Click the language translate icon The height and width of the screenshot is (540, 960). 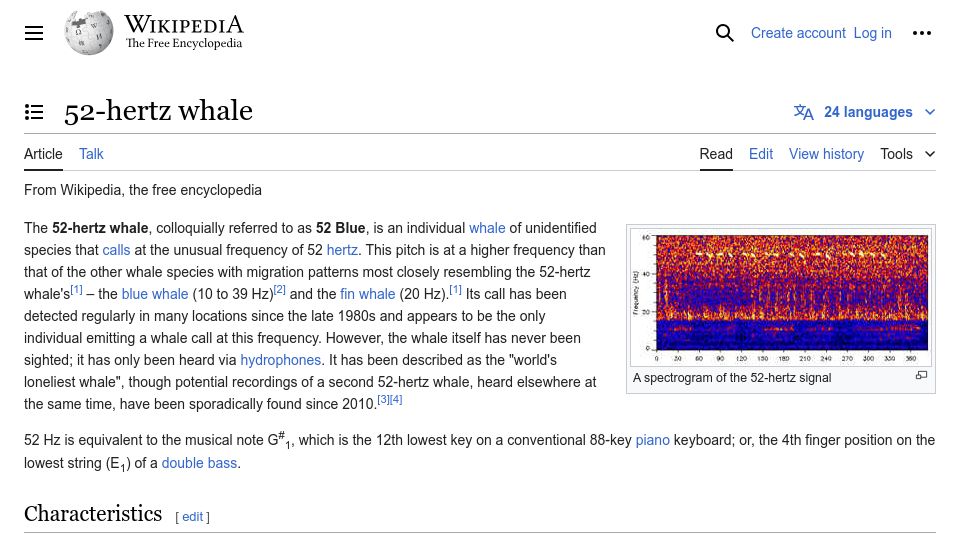803,112
